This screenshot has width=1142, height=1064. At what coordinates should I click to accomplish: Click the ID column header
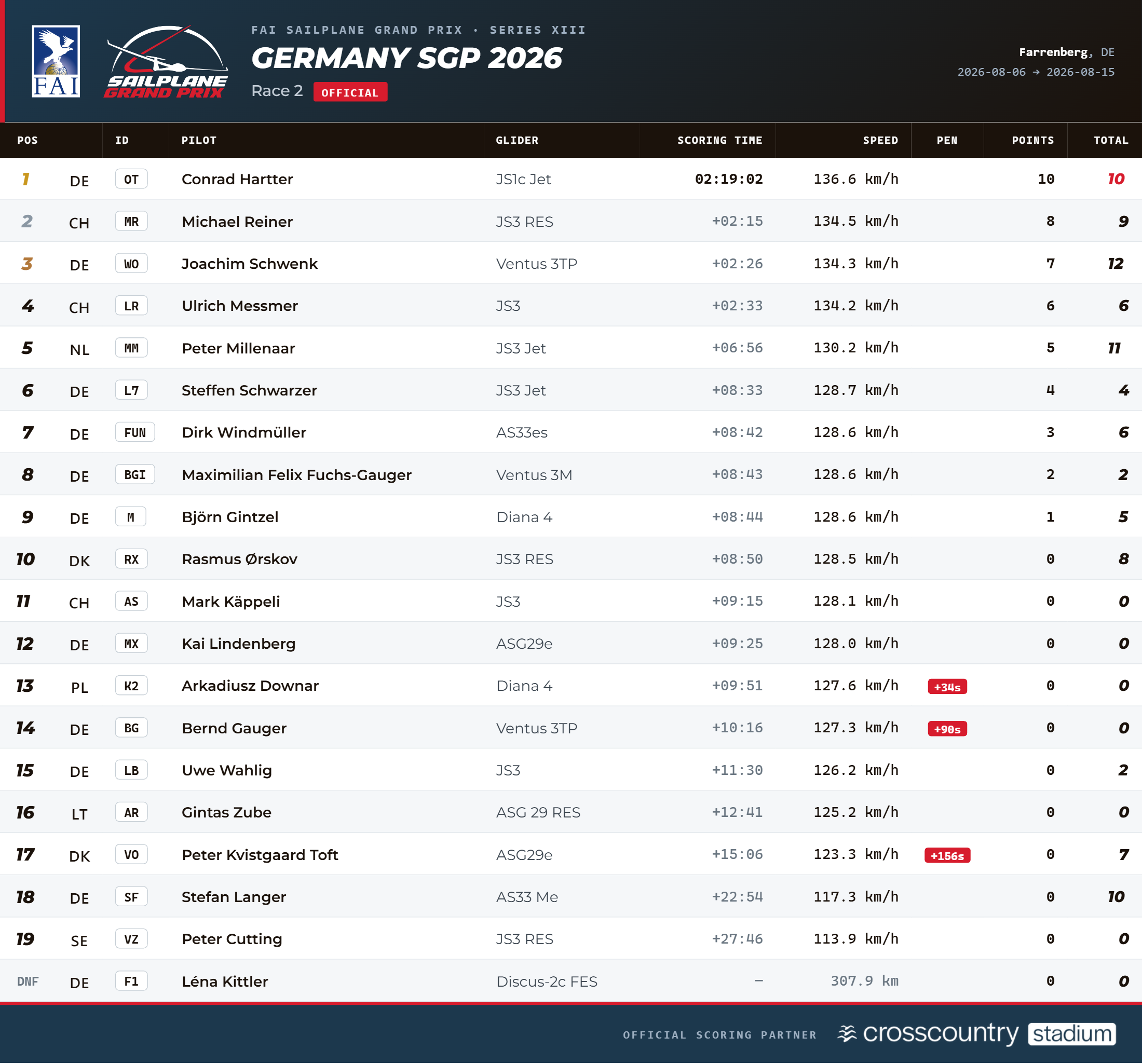pos(122,140)
